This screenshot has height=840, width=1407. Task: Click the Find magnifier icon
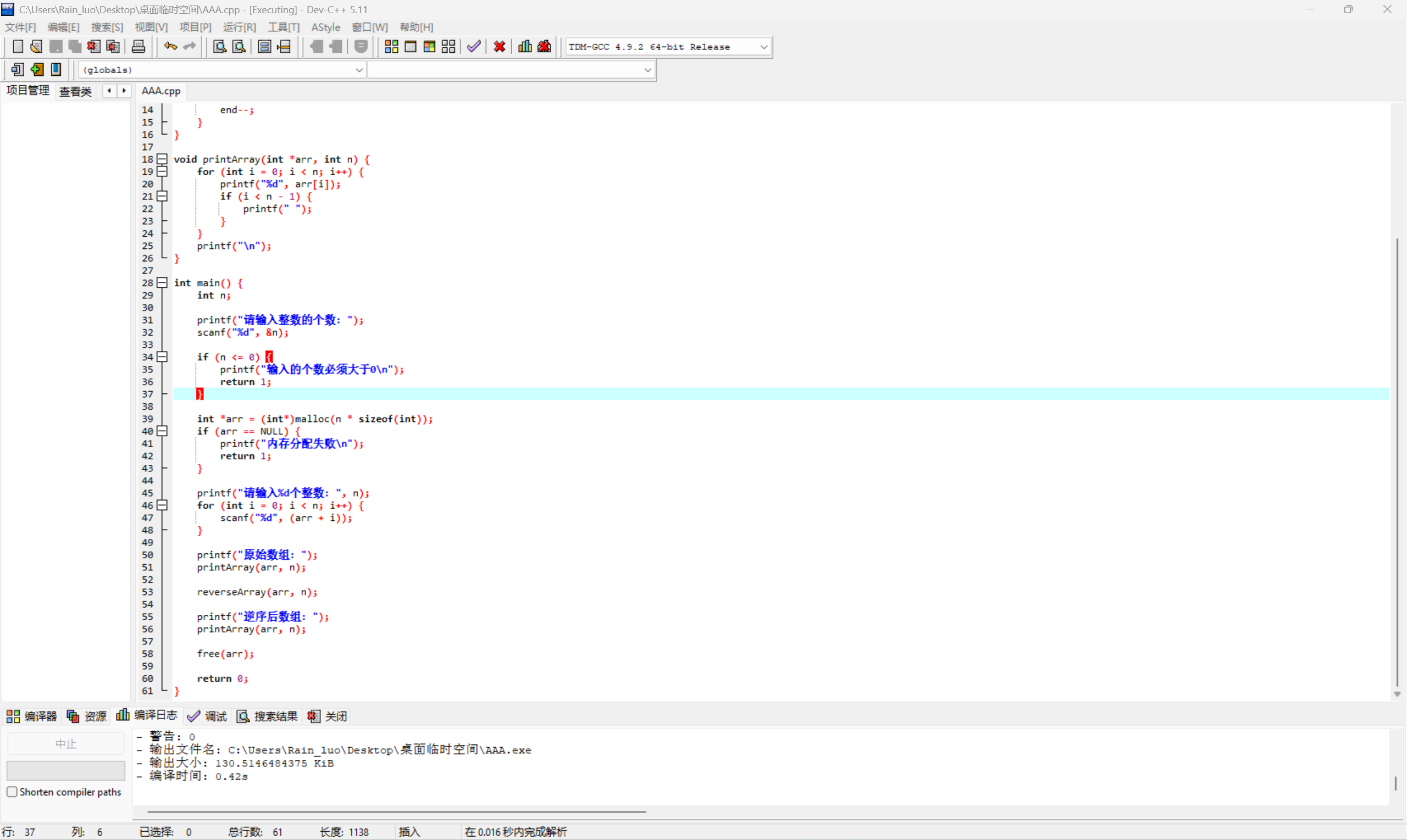pyautogui.click(x=219, y=46)
